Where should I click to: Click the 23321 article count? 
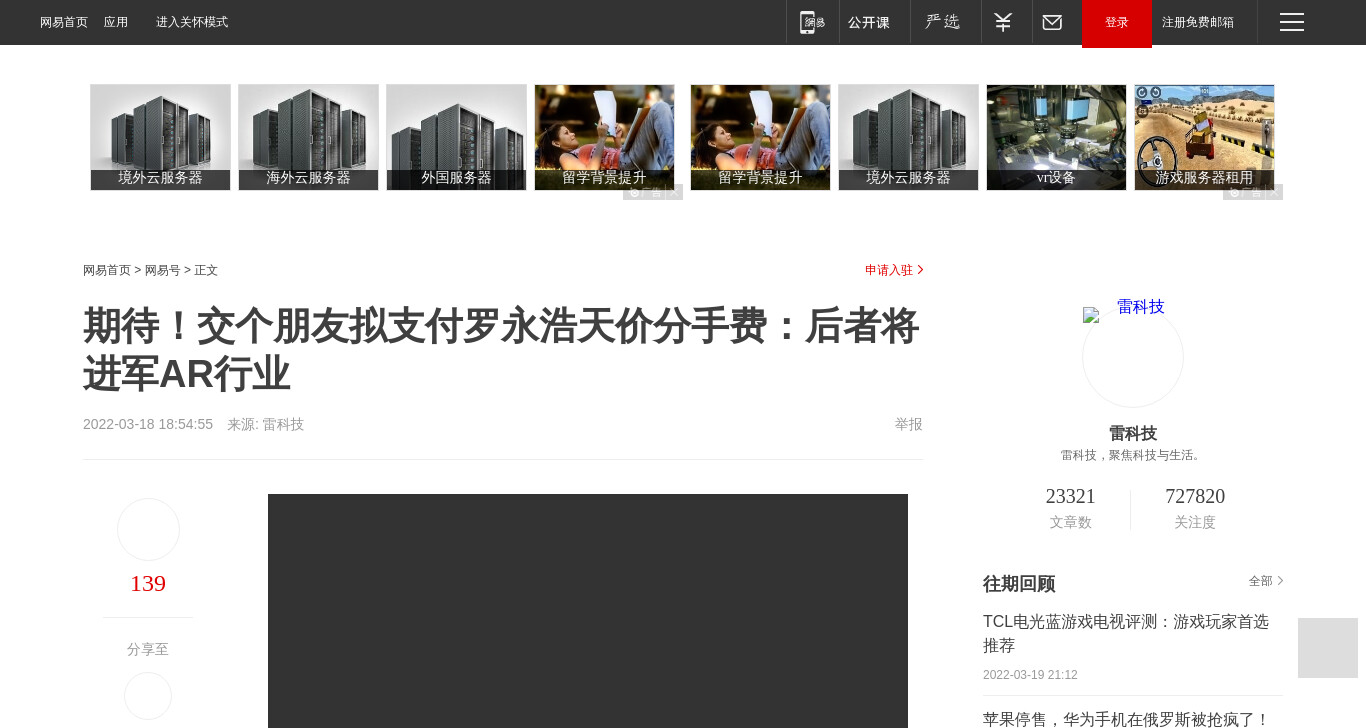click(x=1070, y=496)
